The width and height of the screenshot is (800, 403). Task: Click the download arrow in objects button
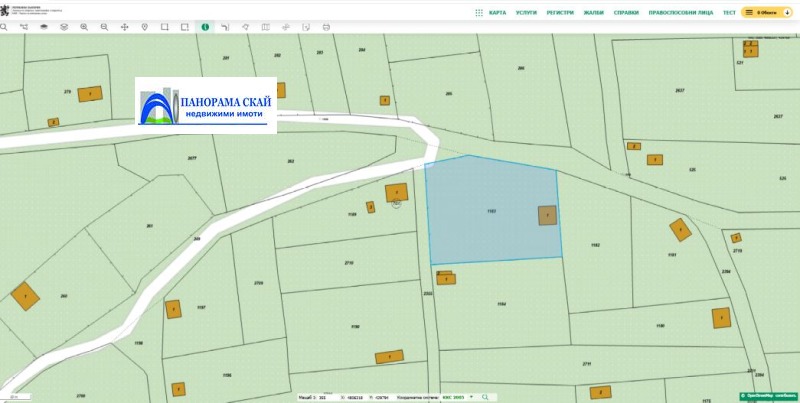(x=787, y=12)
